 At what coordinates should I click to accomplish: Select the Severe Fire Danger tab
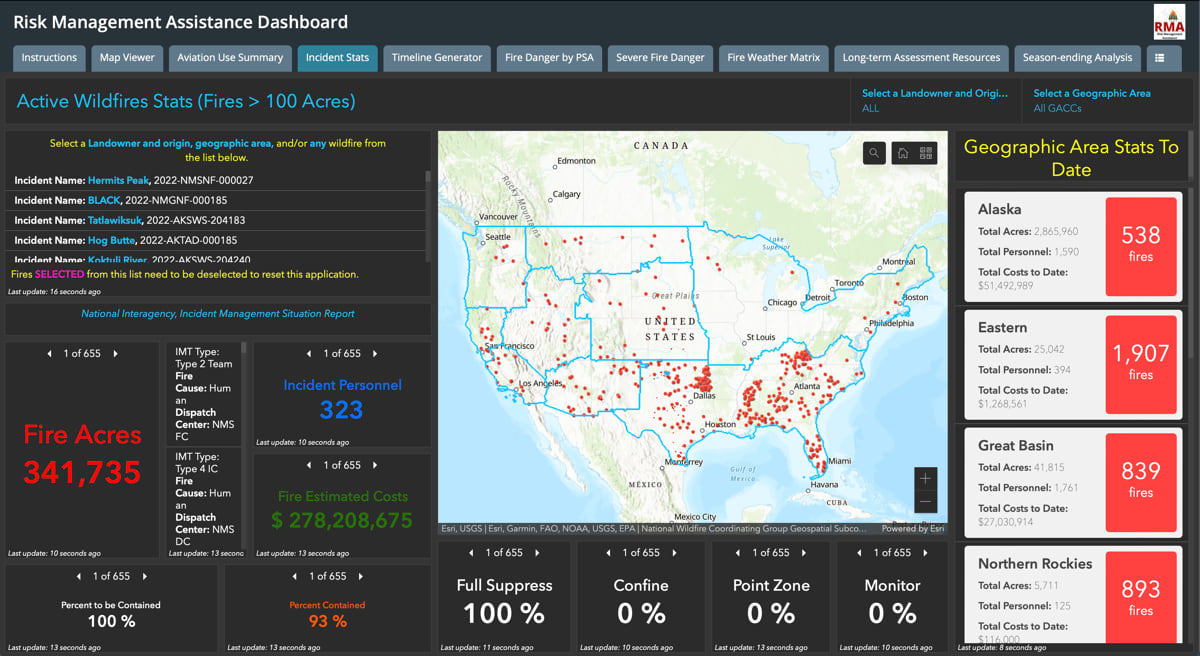pos(660,58)
